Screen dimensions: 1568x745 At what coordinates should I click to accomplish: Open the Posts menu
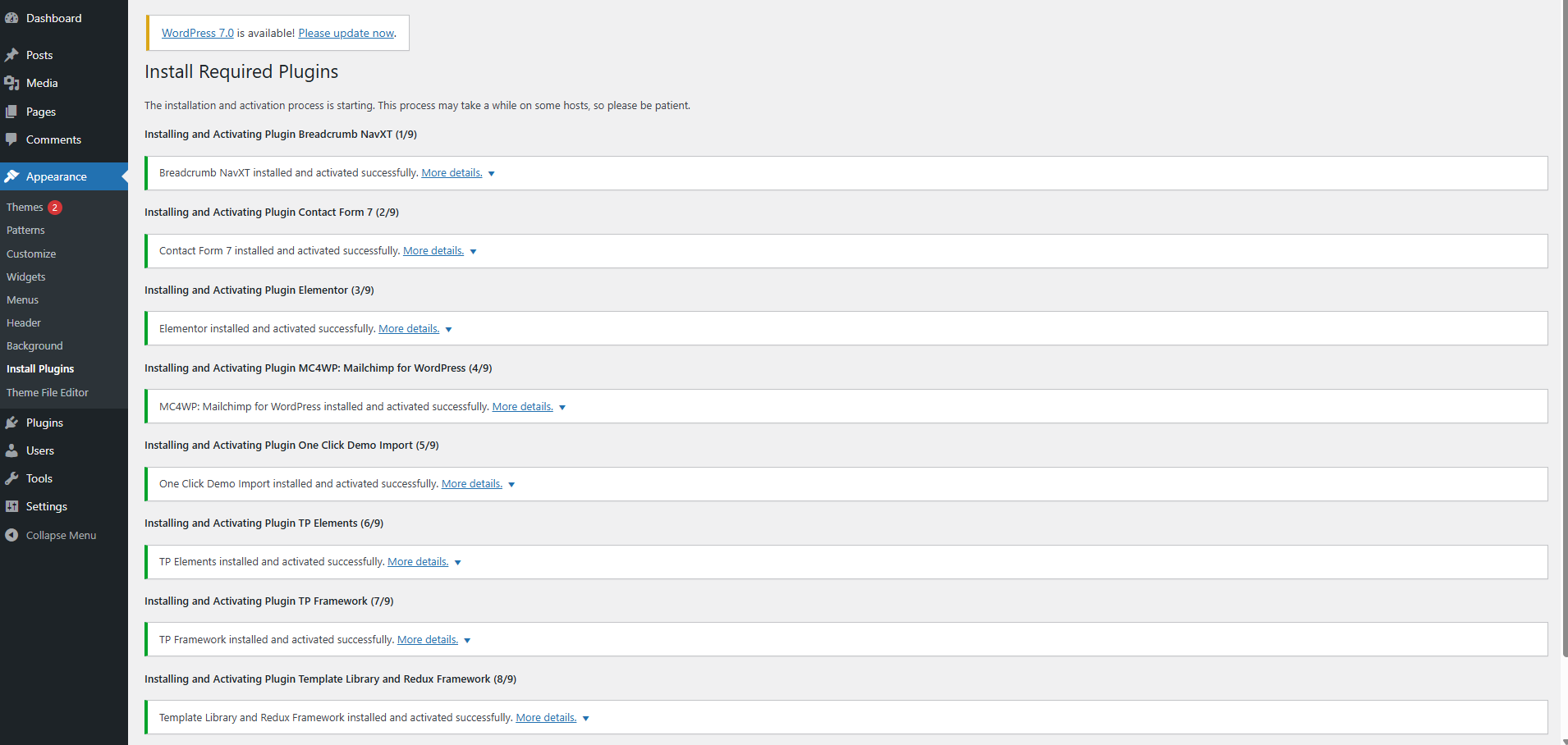pyautogui.click(x=64, y=55)
